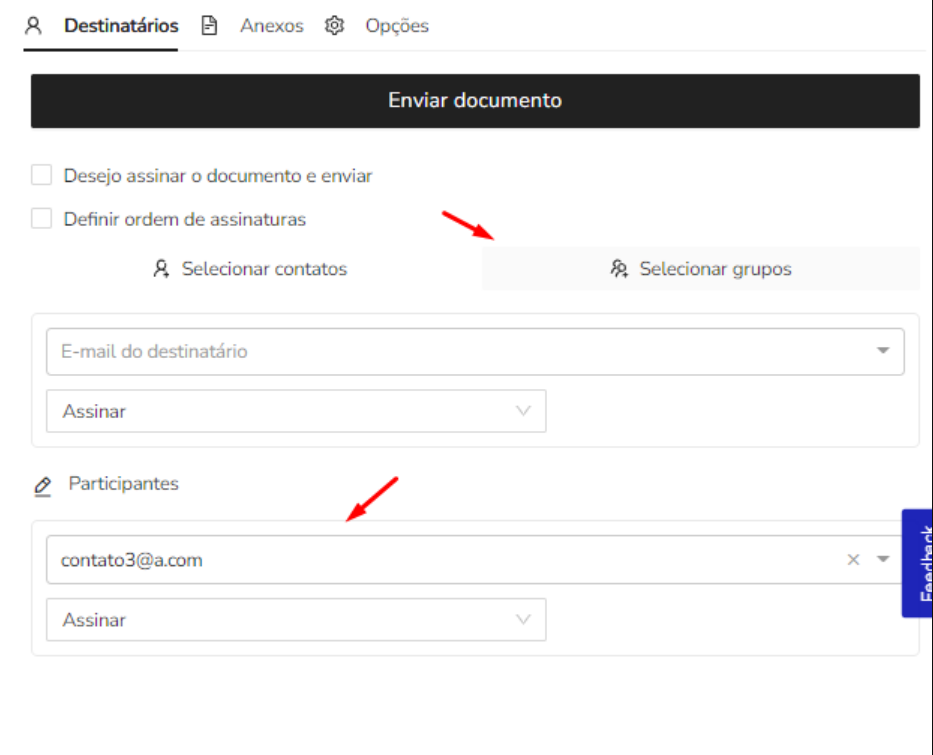Viewport: 933px width, 755px height.
Task: Enable Definir ordem de assinaturas checkbox
Action: click(41, 218)
